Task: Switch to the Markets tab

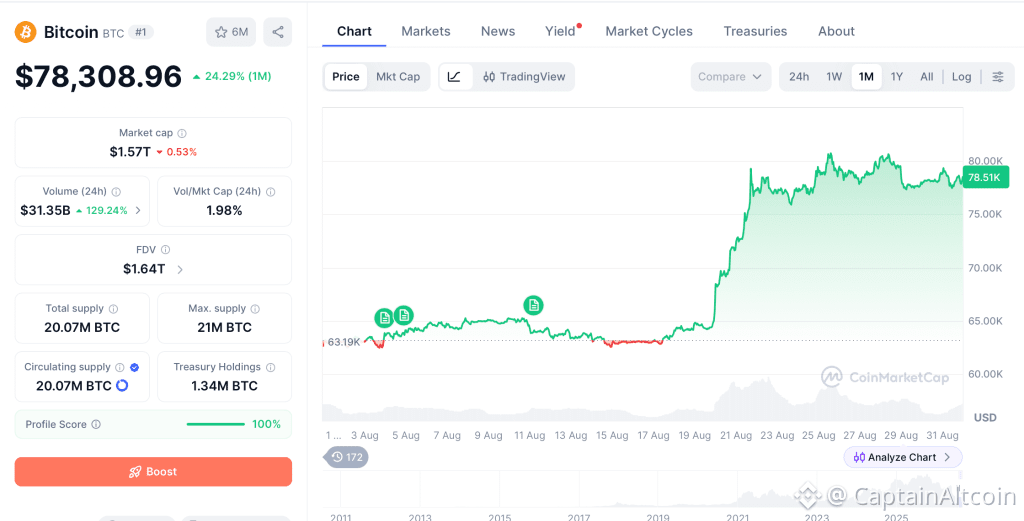Action: click(x=426, y=31)
